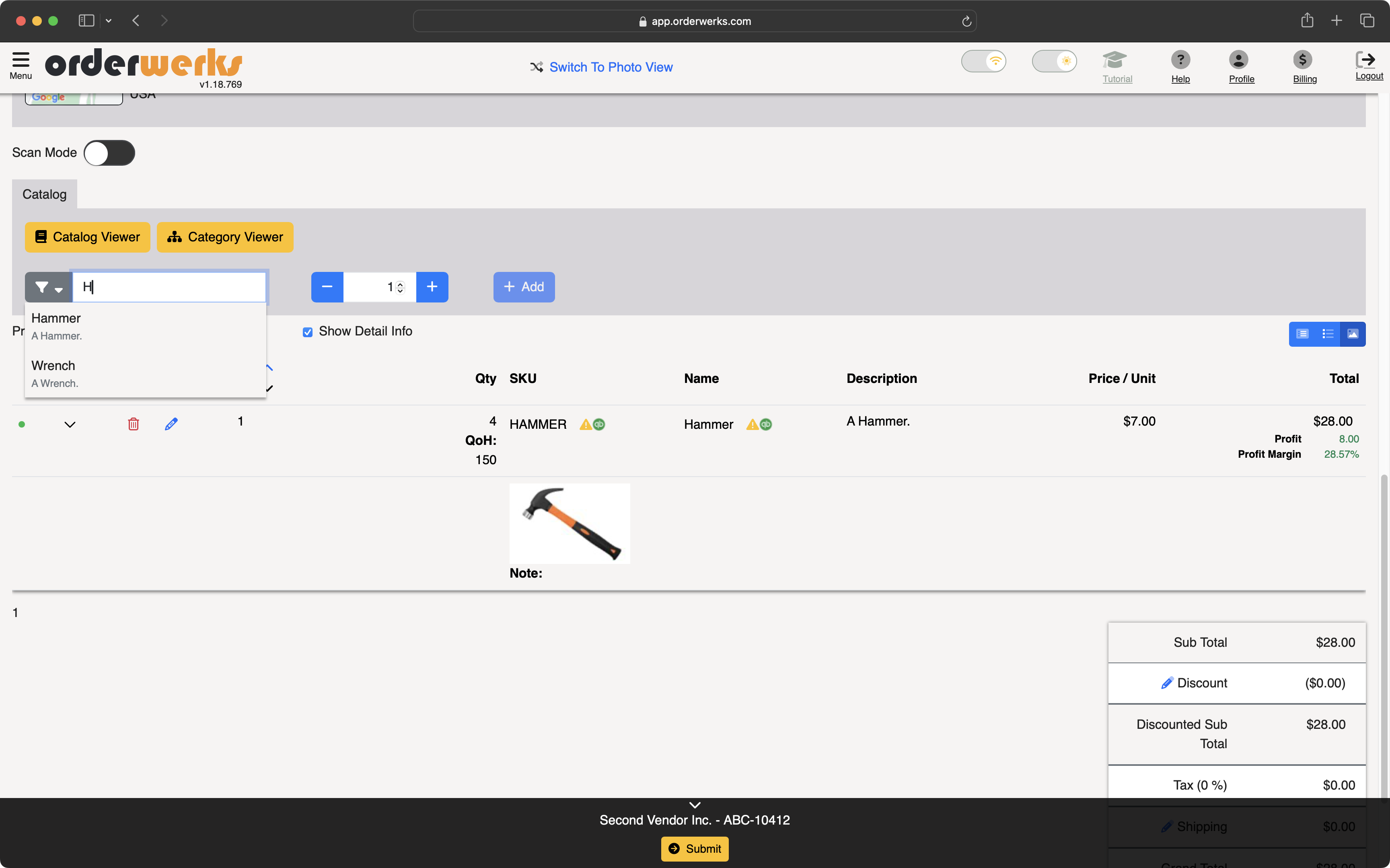This screenshot has height=868, width=1390.
Task: Expand the Hammer row chevron
Action: [70, 425]
